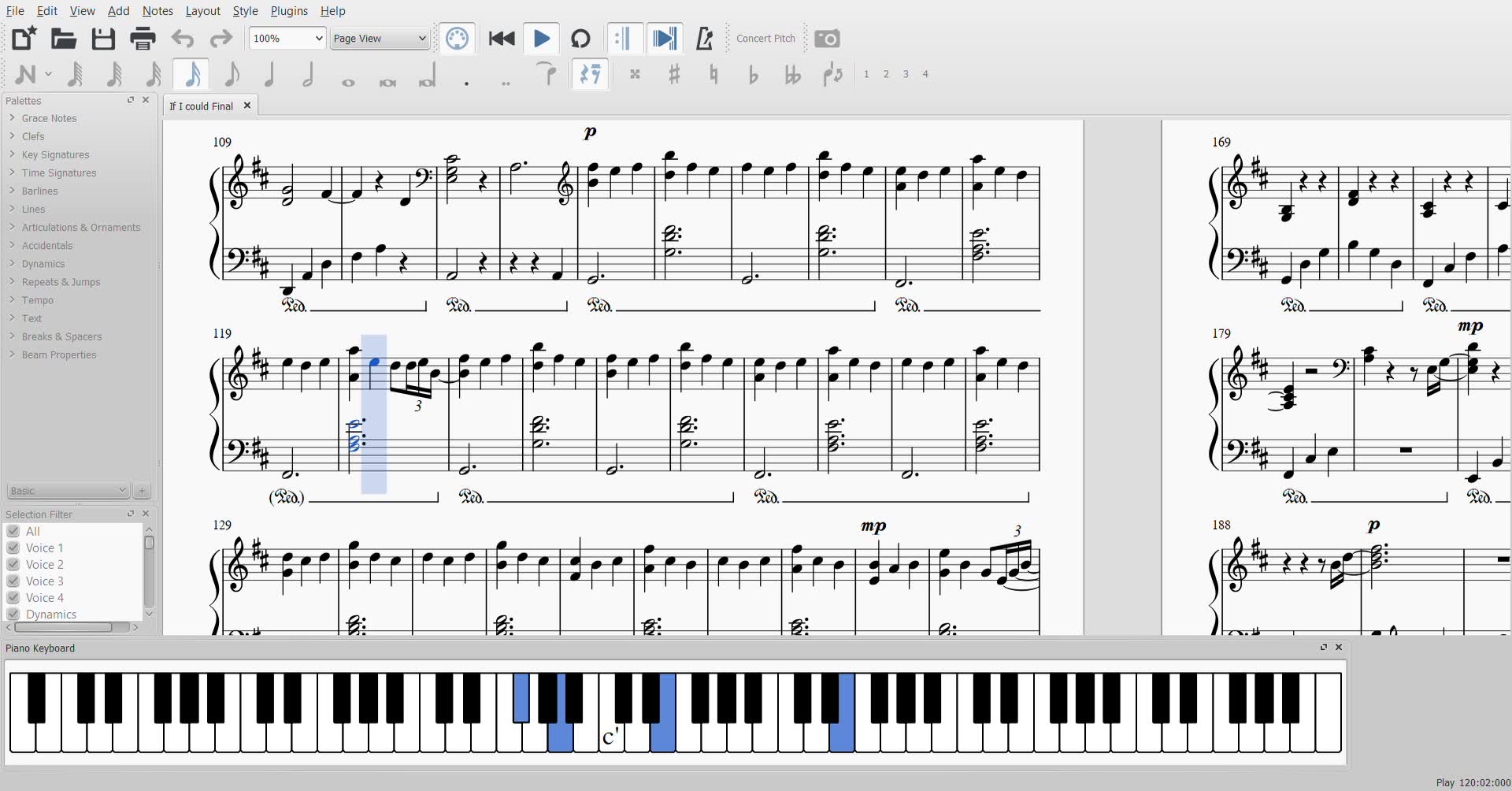This screenshot has width=1512, height=791.
Task: Print the score using the printer icon
Action: 143,38
